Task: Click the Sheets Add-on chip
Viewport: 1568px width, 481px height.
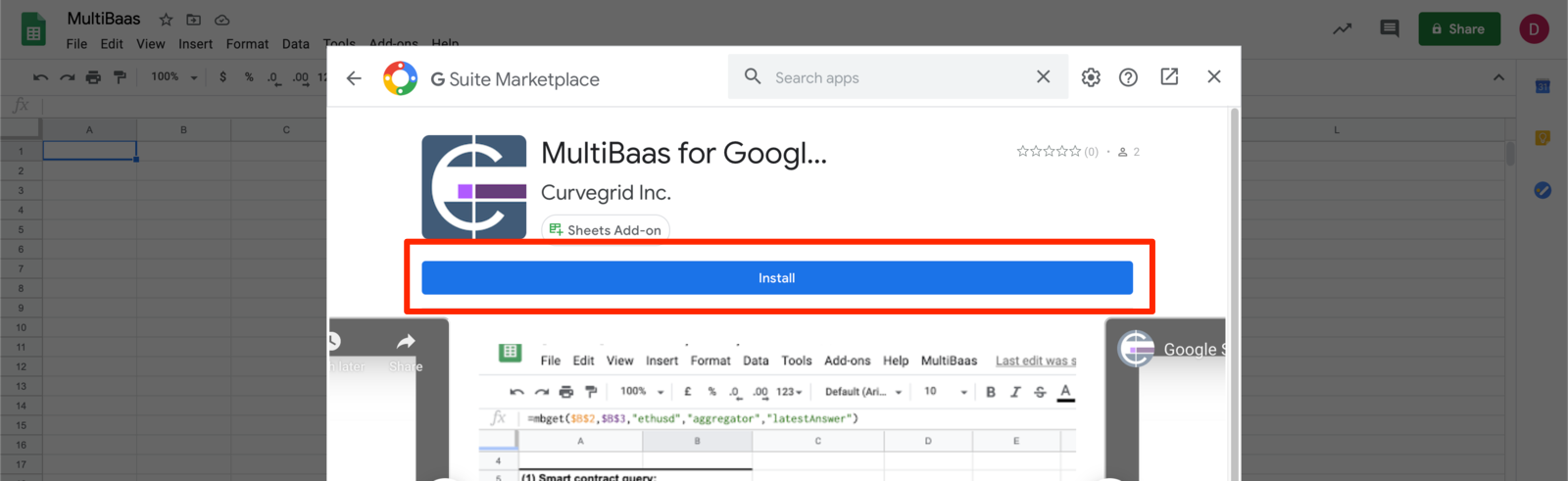Action: pyautogui.click(x=606, y=229)
